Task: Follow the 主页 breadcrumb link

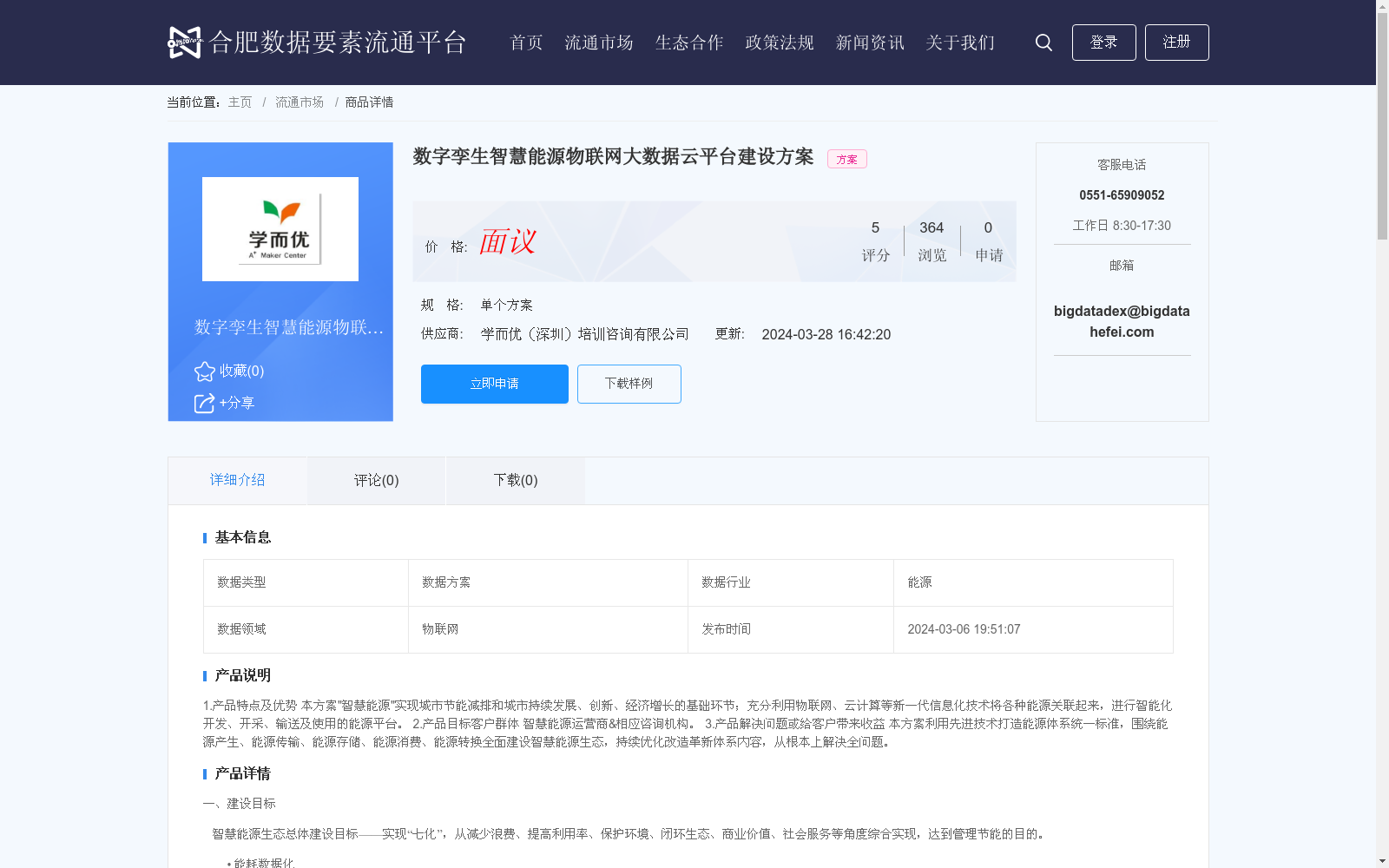Action: pos(240,102)
